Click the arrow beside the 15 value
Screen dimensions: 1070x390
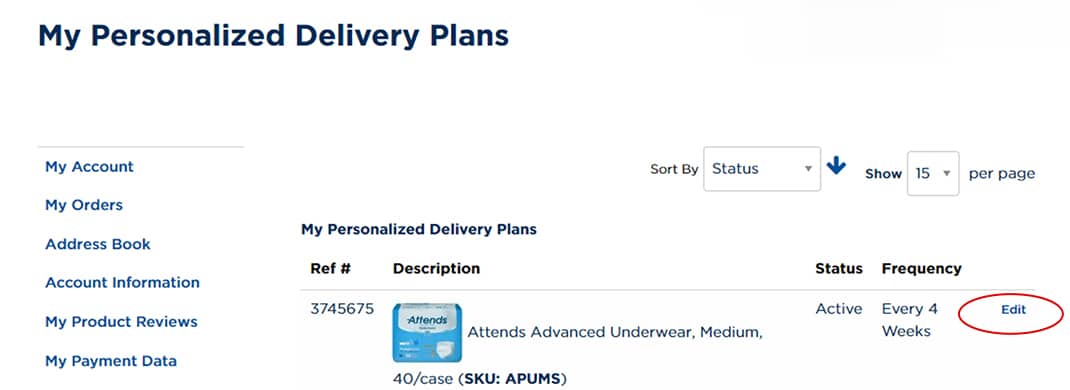pyautogui.click(x=946, y=173)
